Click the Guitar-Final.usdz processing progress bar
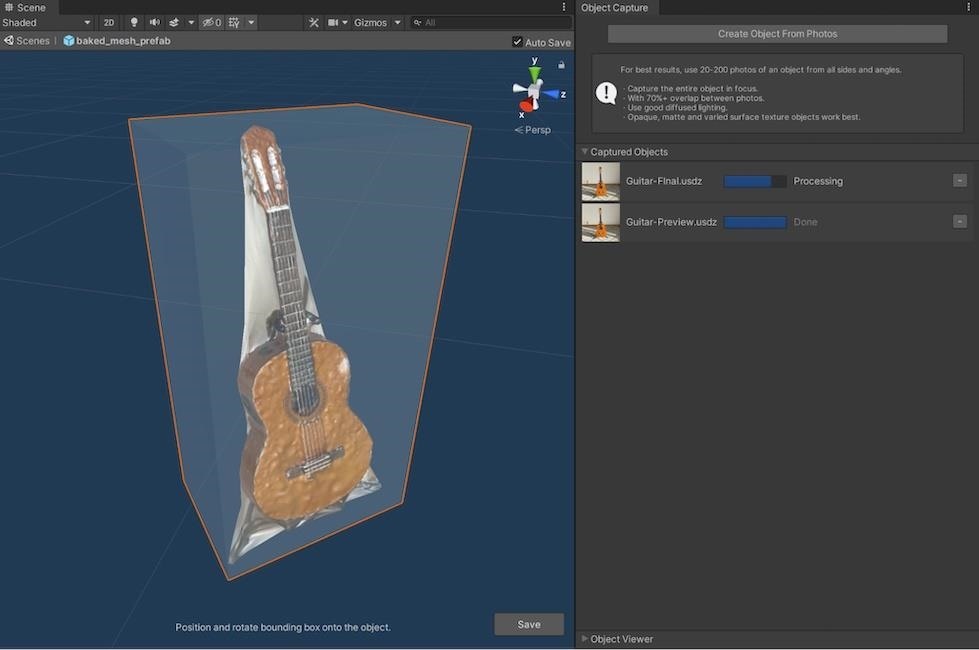This screenshot has width=979, height=650. click(754, 180)
